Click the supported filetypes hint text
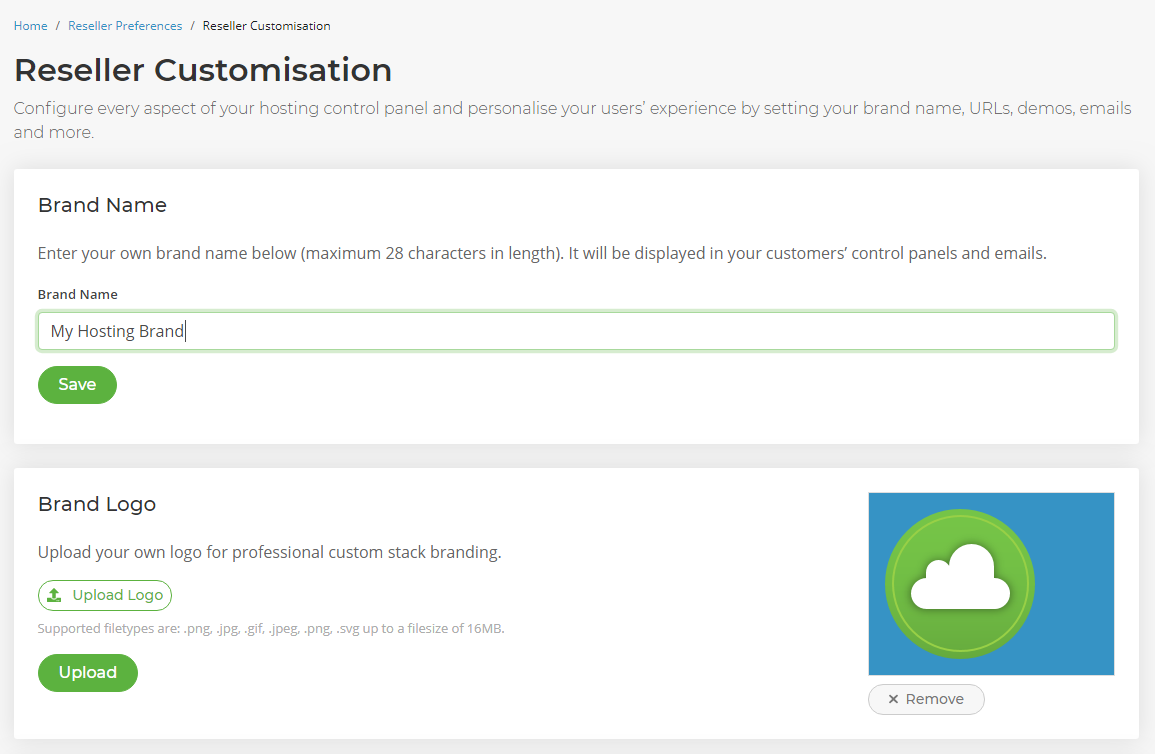The width and height of the screenshot is (1155, 754). (x=271, y=628)
